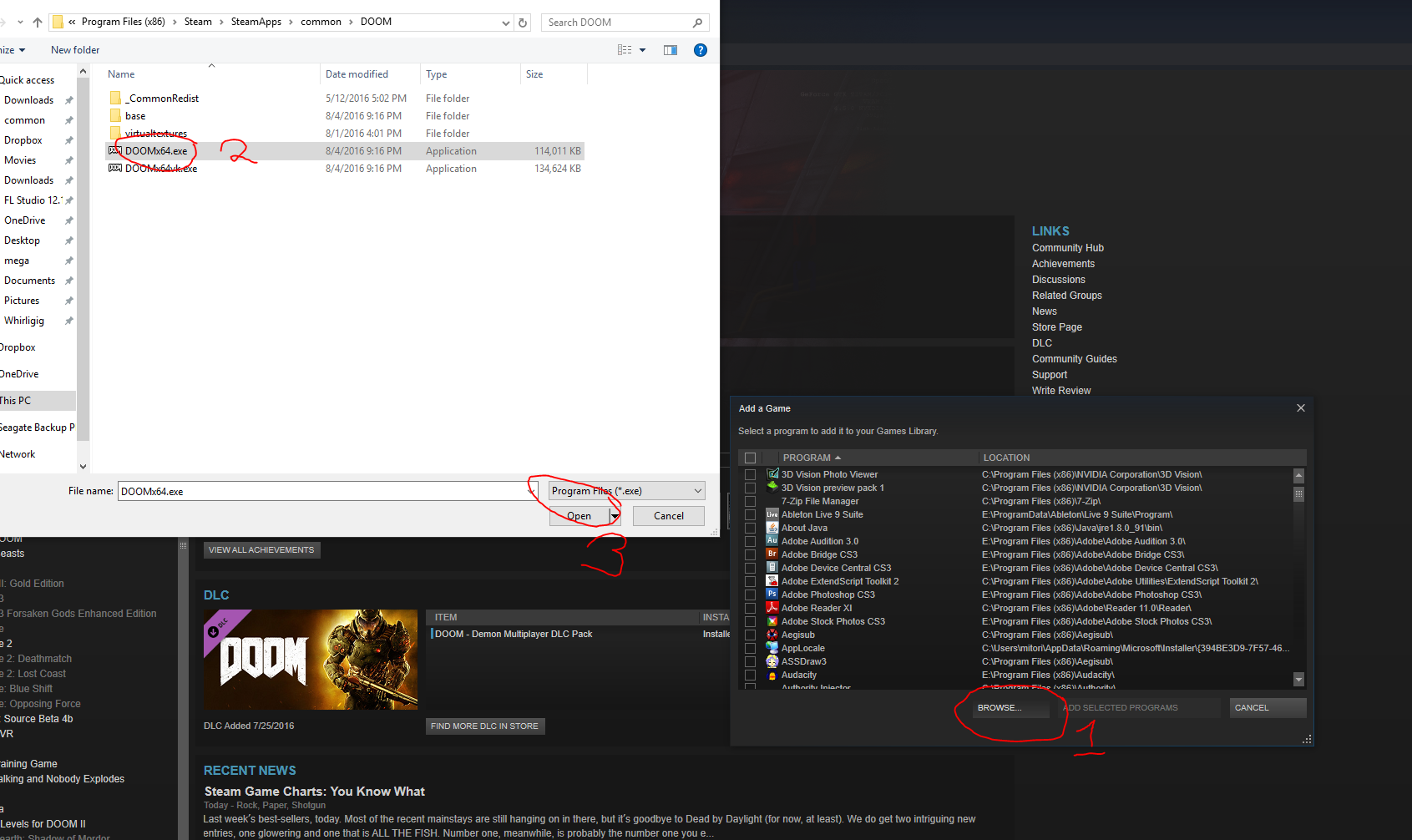Open file dialog help icon
The height and width of the screenshot is (840, 1412).
tap(701, 50)
